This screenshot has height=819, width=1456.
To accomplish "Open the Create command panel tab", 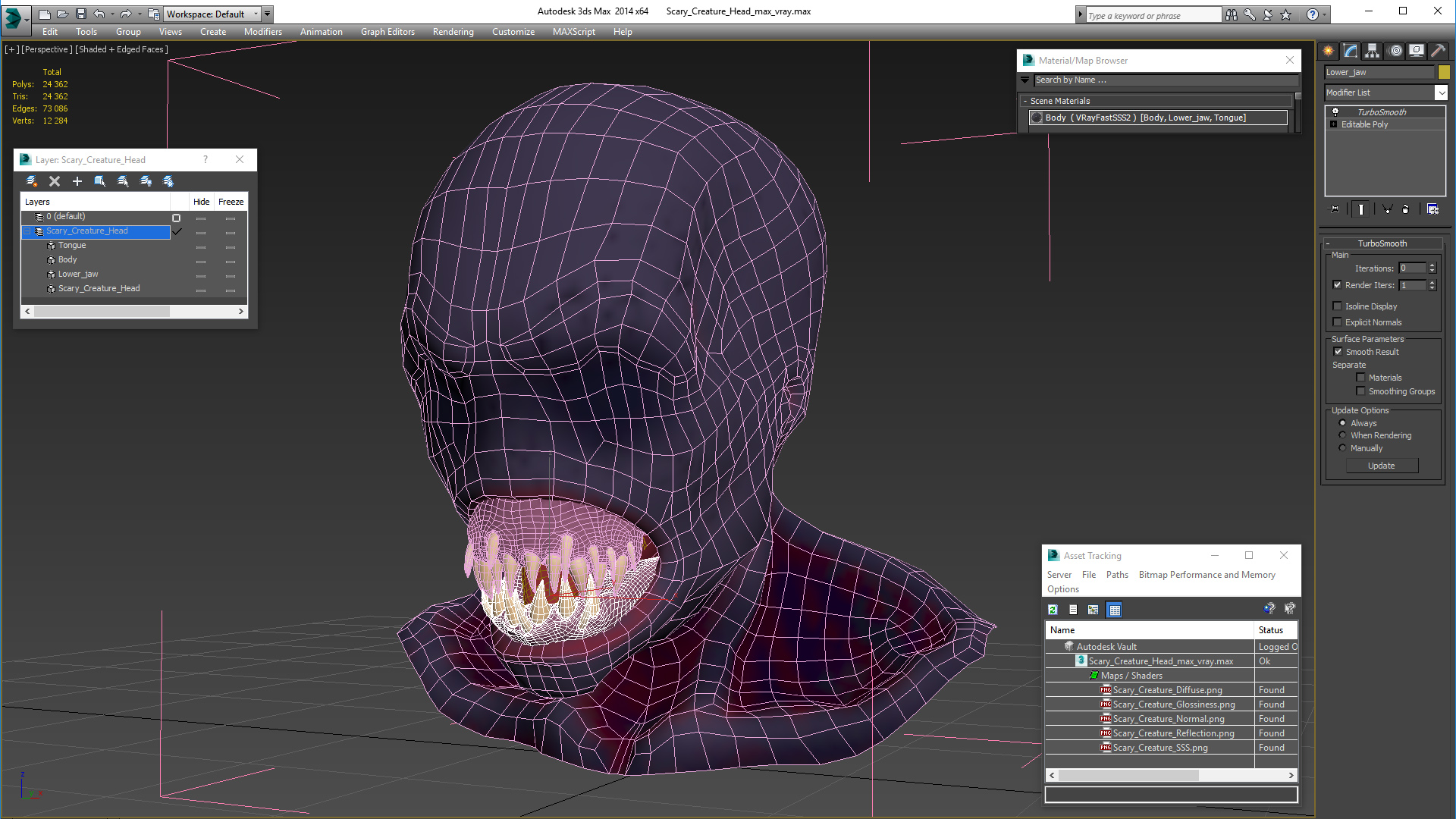I will click(x=1329, y=51).
